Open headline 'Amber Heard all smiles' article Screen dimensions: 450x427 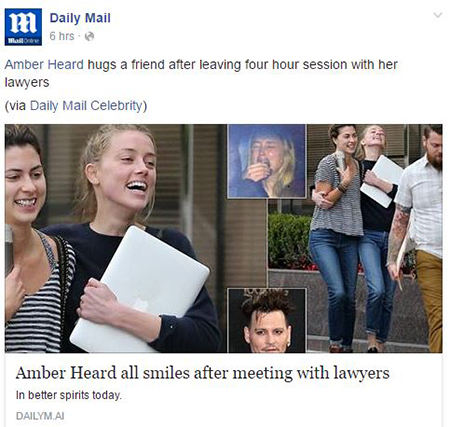202,373
